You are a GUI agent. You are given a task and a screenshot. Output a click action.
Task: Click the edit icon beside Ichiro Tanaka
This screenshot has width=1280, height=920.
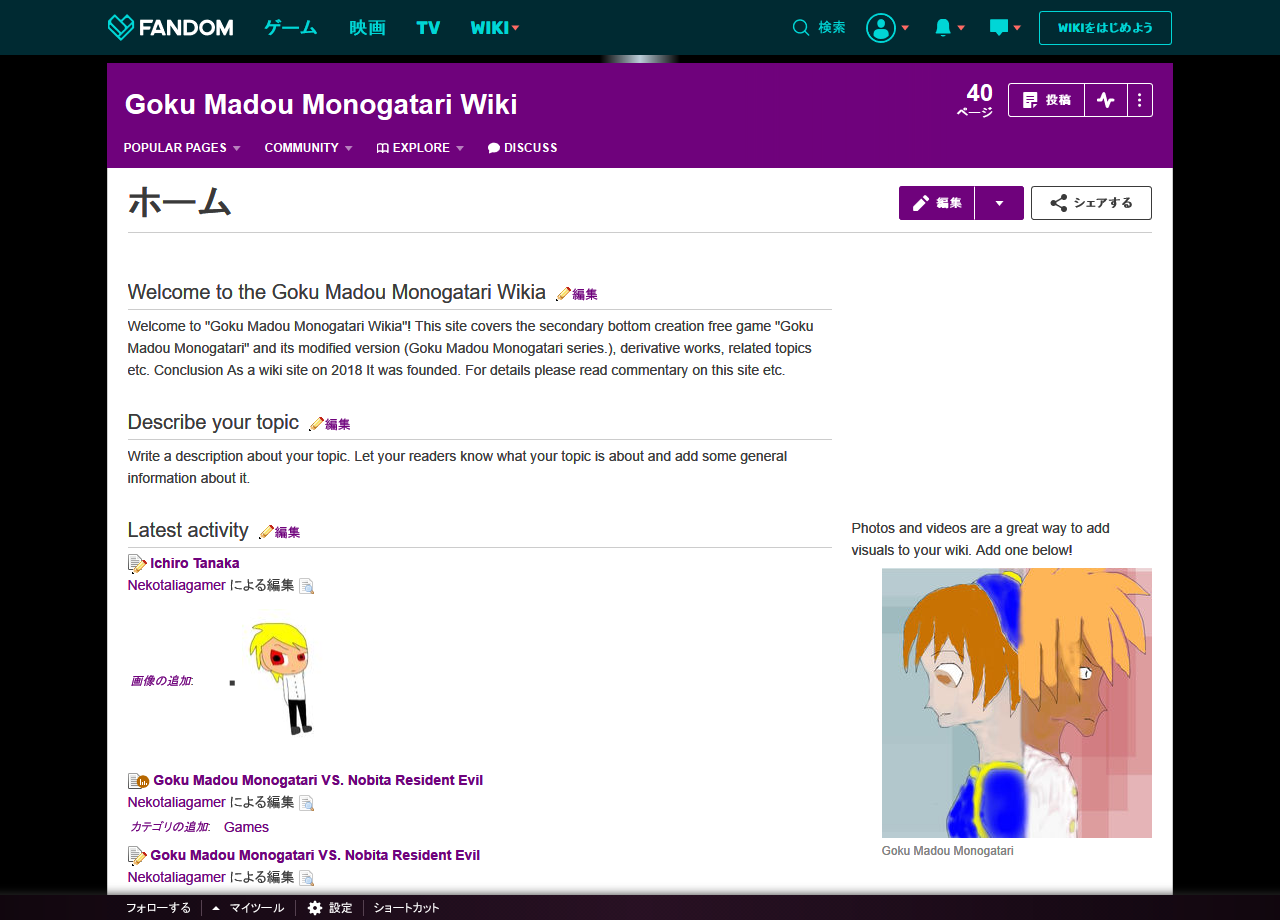coord(137,563)
